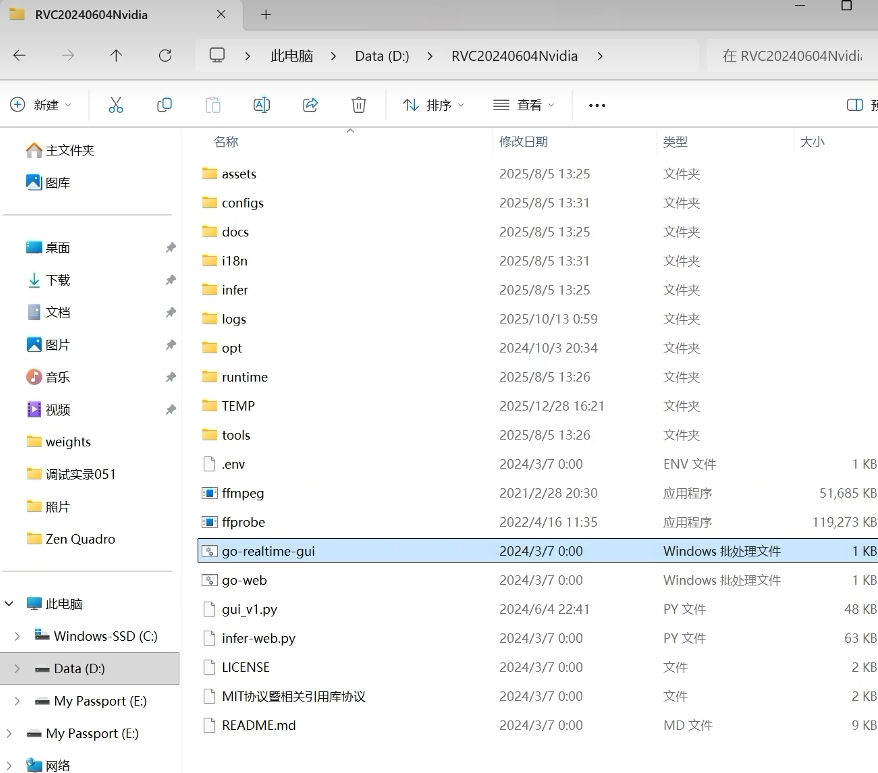Expand the Data (D:) tree node
Screen dimensions: 878x773
pyautogui.click(x=17, y=668)
